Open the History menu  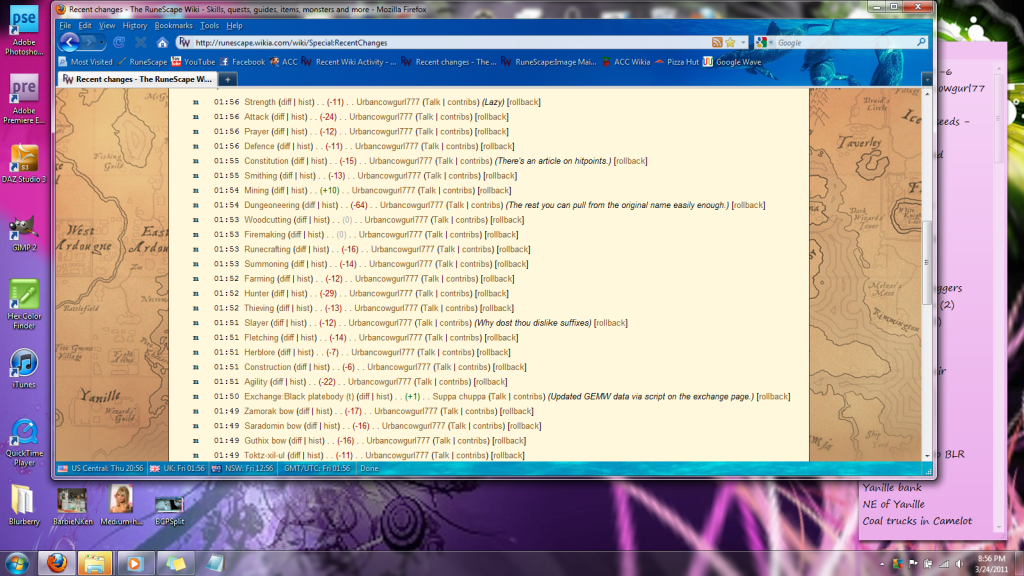[135, 25]
